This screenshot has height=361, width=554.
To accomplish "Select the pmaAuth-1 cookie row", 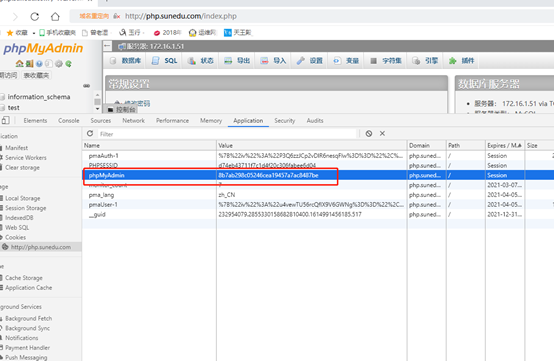I will 318,156.
